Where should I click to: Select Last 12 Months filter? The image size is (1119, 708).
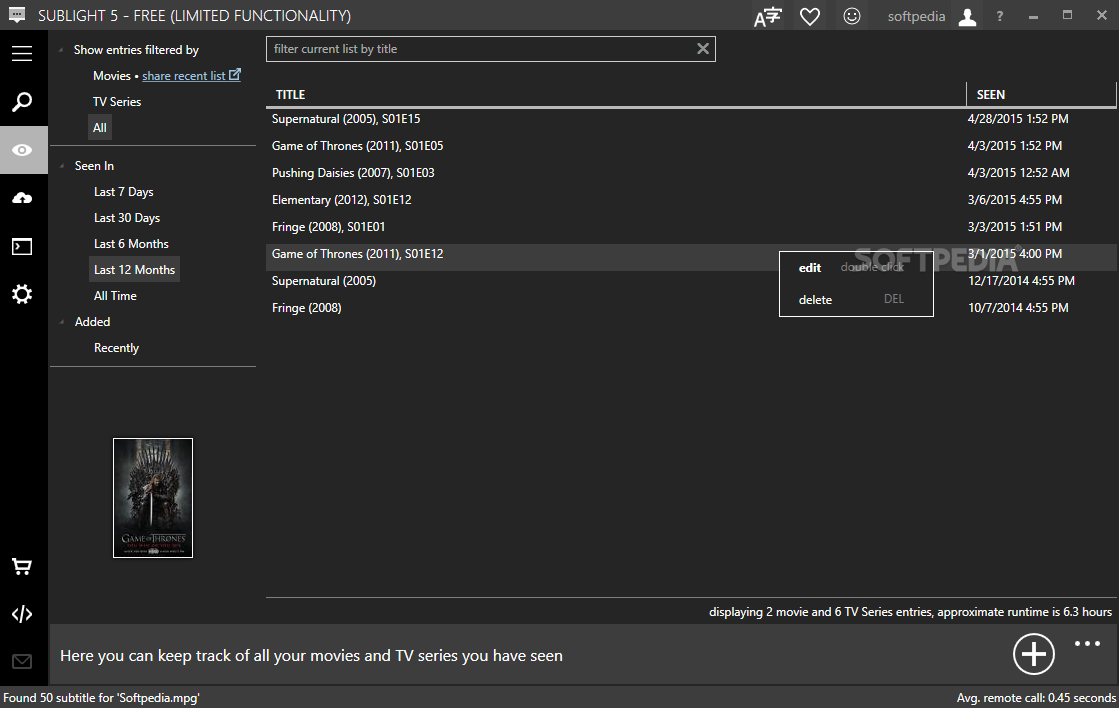134,270
